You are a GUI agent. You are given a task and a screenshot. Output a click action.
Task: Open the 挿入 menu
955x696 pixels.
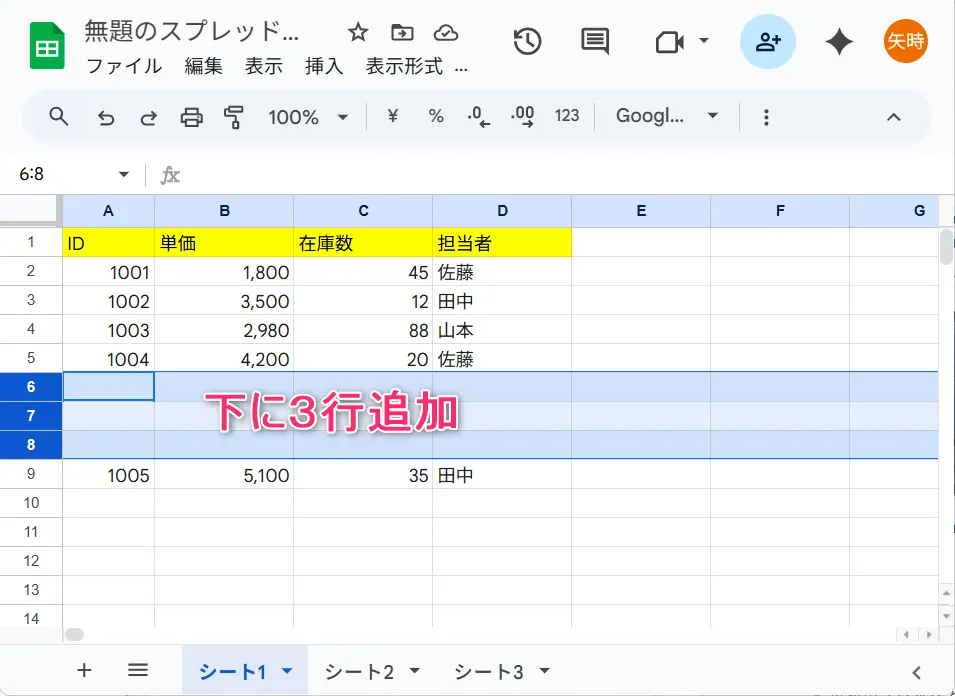click(x=324, y=66)
